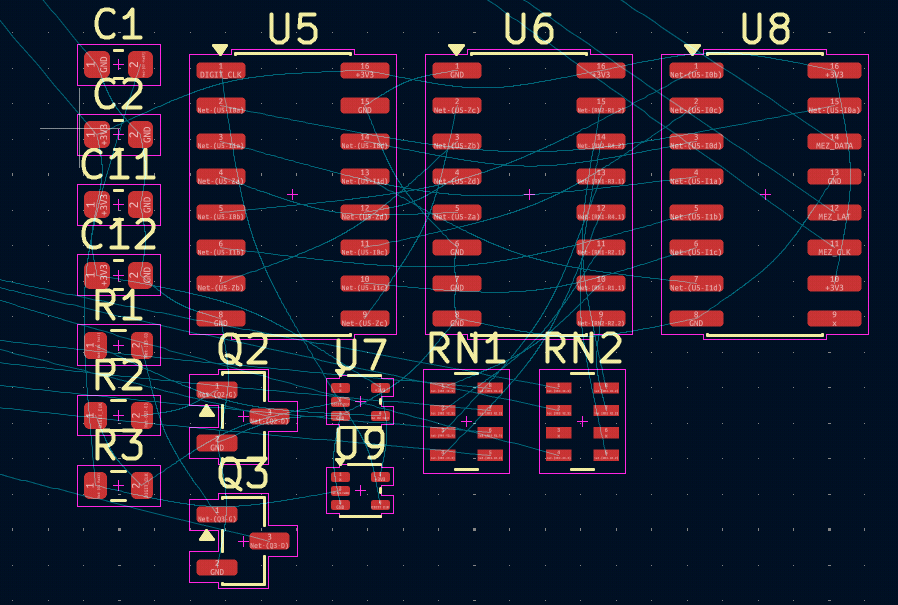
Task: Click U8 pad 1 labeled Net-(U5-I0b)
Action: click(696, 71)
